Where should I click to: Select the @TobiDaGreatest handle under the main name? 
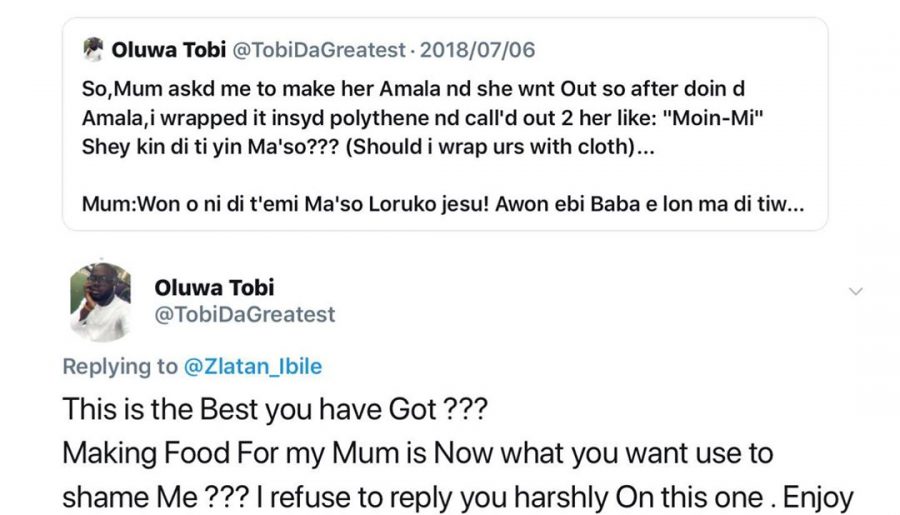(245, 315)
